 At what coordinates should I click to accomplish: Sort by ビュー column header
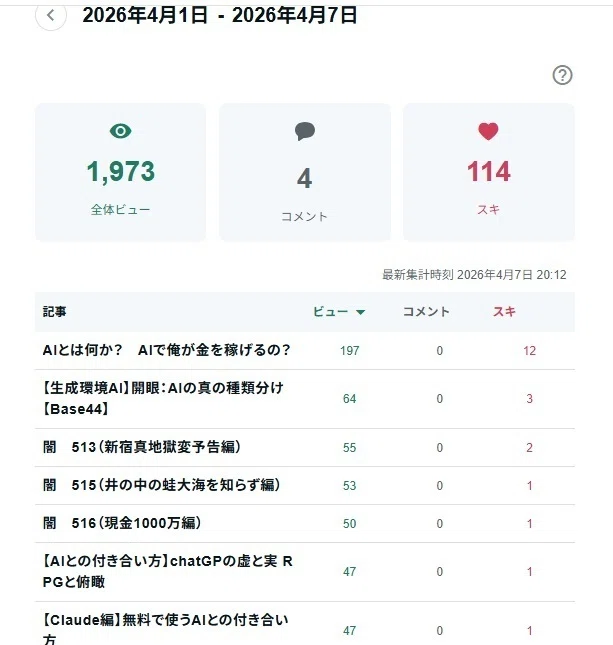point(330,312)
